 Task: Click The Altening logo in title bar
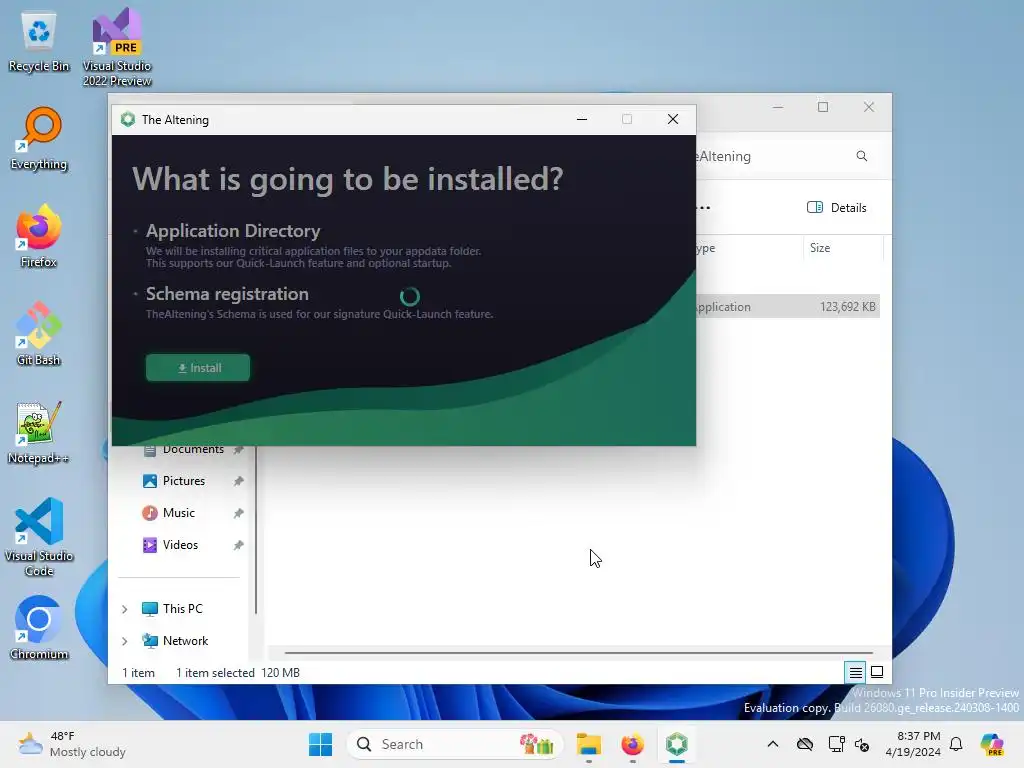(x=128, y=120)
